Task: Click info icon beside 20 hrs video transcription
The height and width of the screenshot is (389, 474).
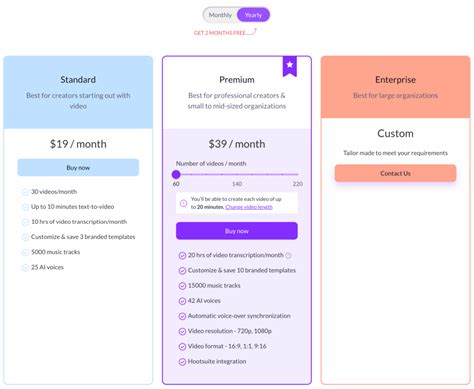Action: pos(288,255)
